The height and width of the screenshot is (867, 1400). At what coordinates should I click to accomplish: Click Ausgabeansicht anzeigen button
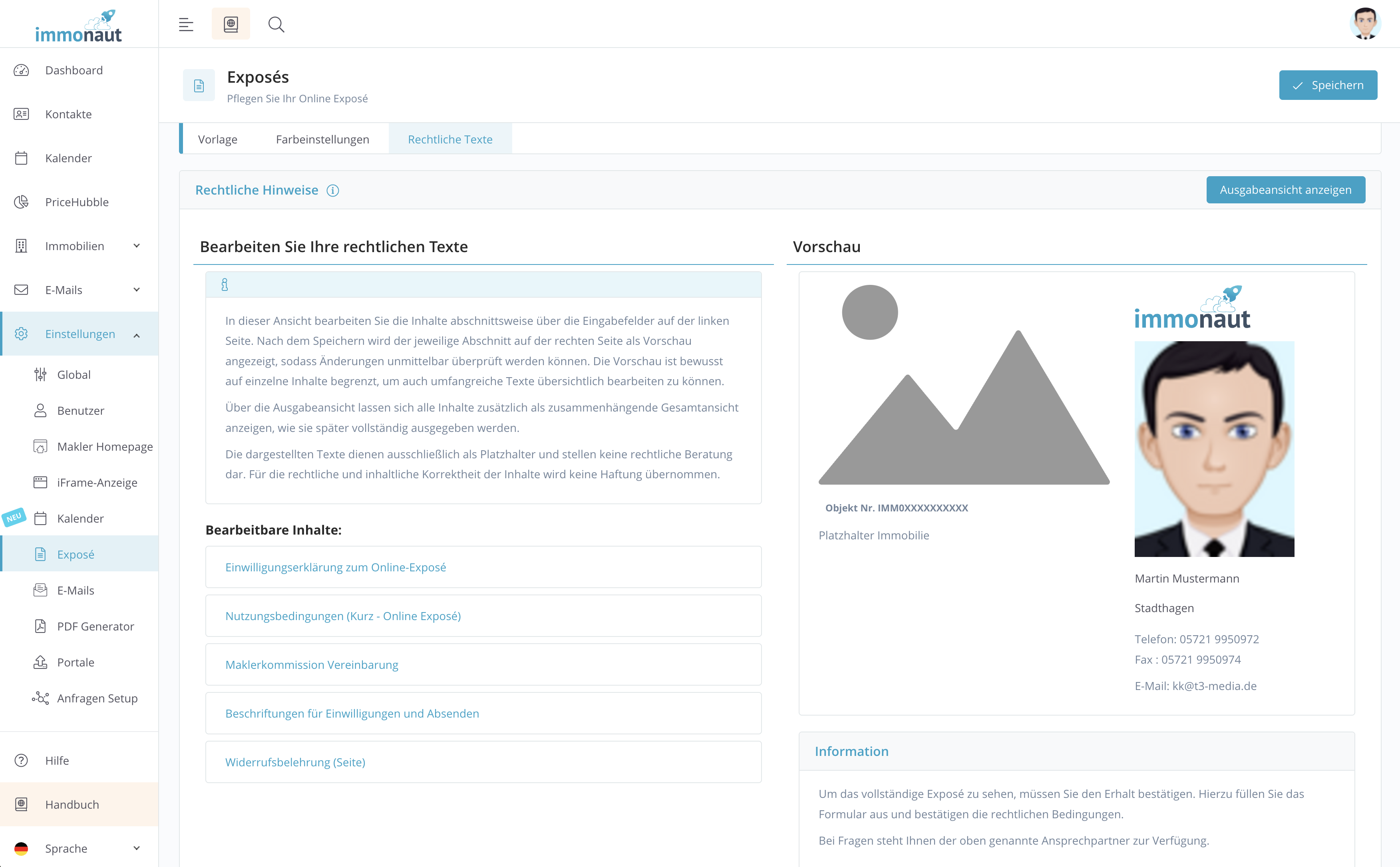click(x=1285, y=190)
